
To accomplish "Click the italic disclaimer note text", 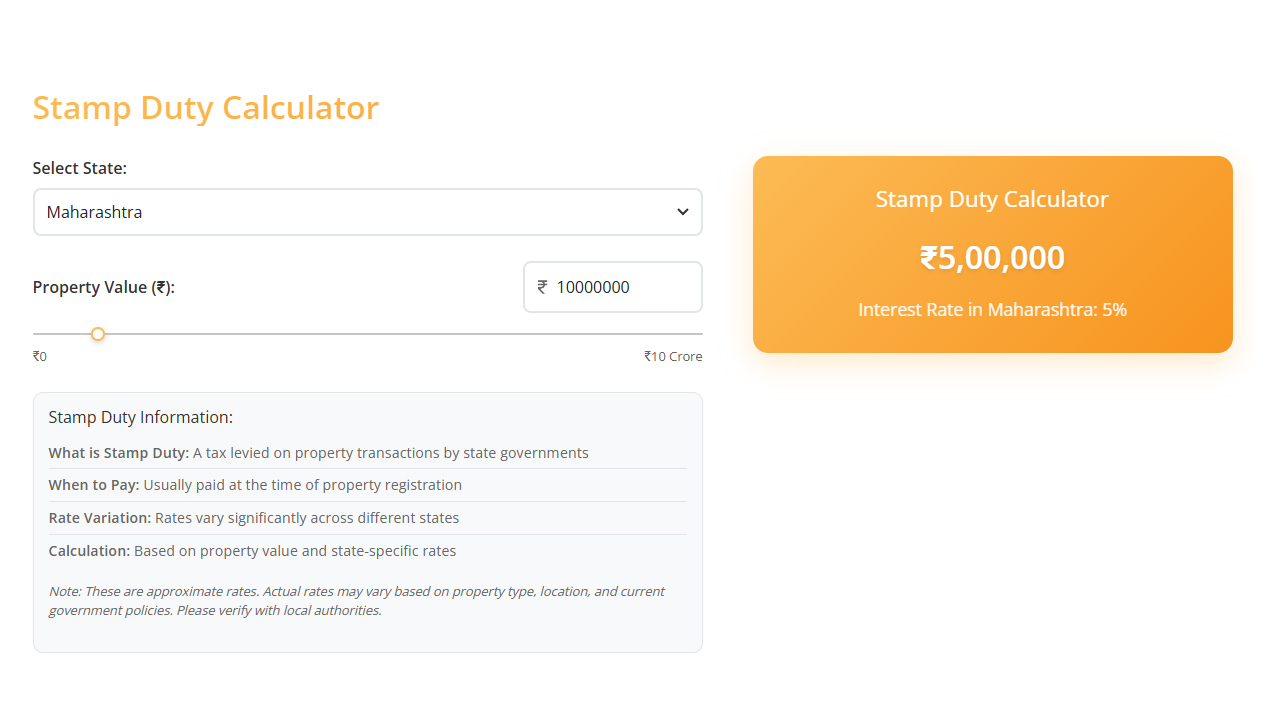I will (x=356, y=600).
